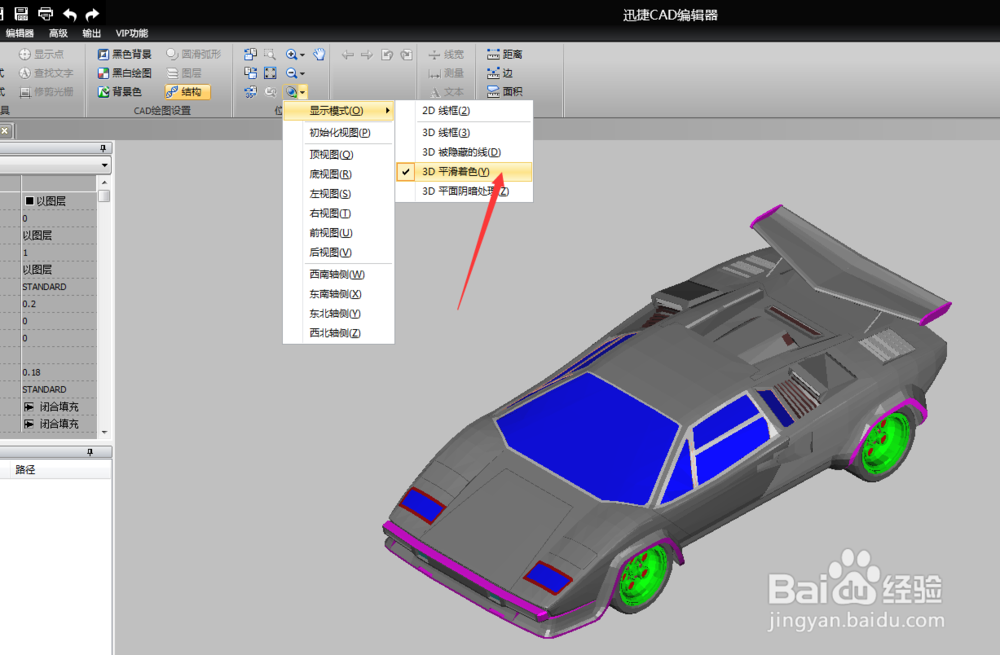Click the rotate counter-clockwise icon

pos(387,55)
